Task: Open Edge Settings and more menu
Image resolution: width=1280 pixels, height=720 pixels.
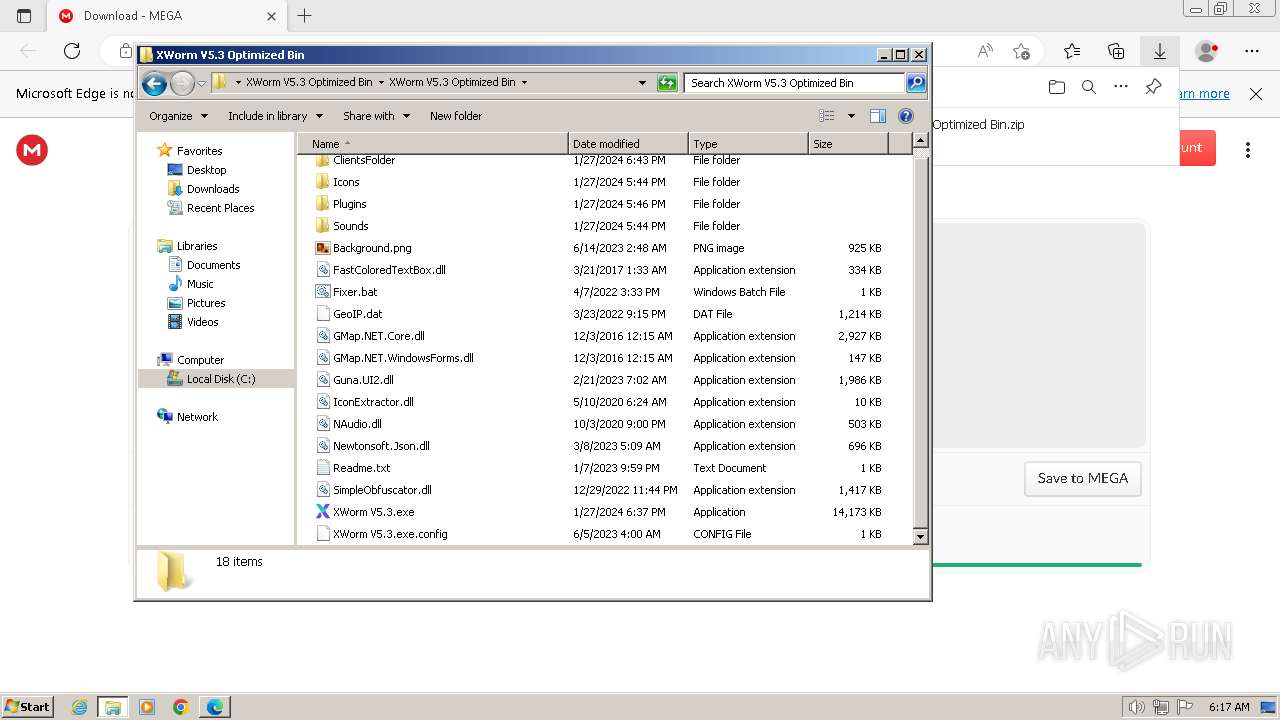Action: coord(1252,51)
